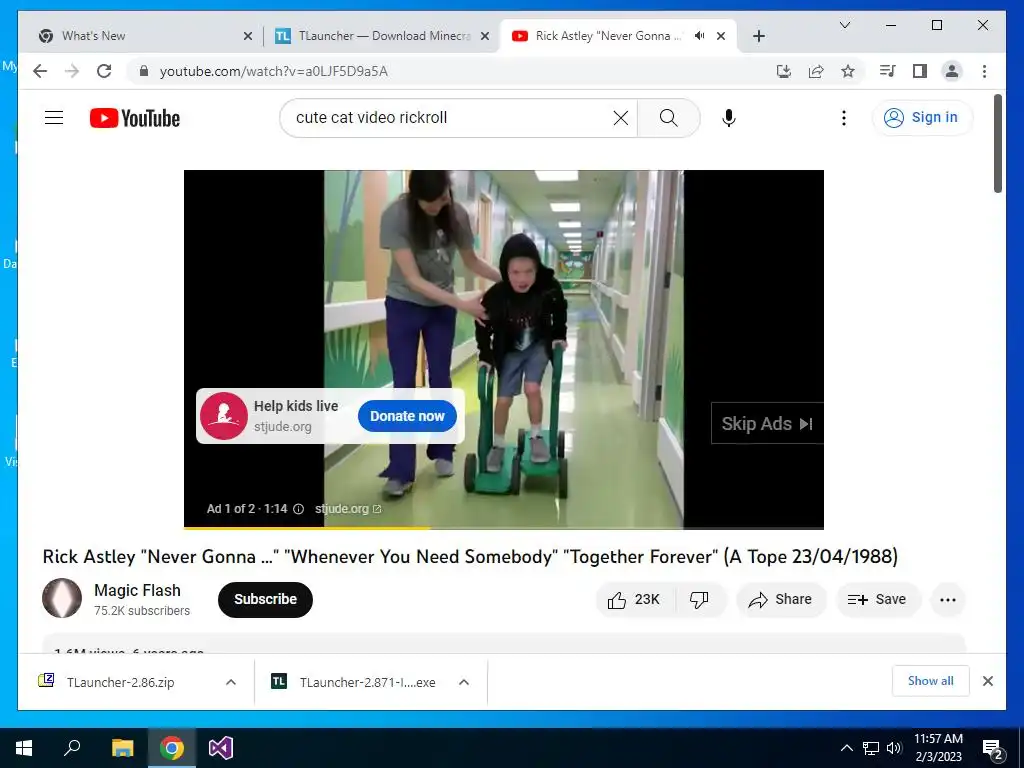1024x768 pixels.
Task: Show all downloads
Action: pos(931,681)
